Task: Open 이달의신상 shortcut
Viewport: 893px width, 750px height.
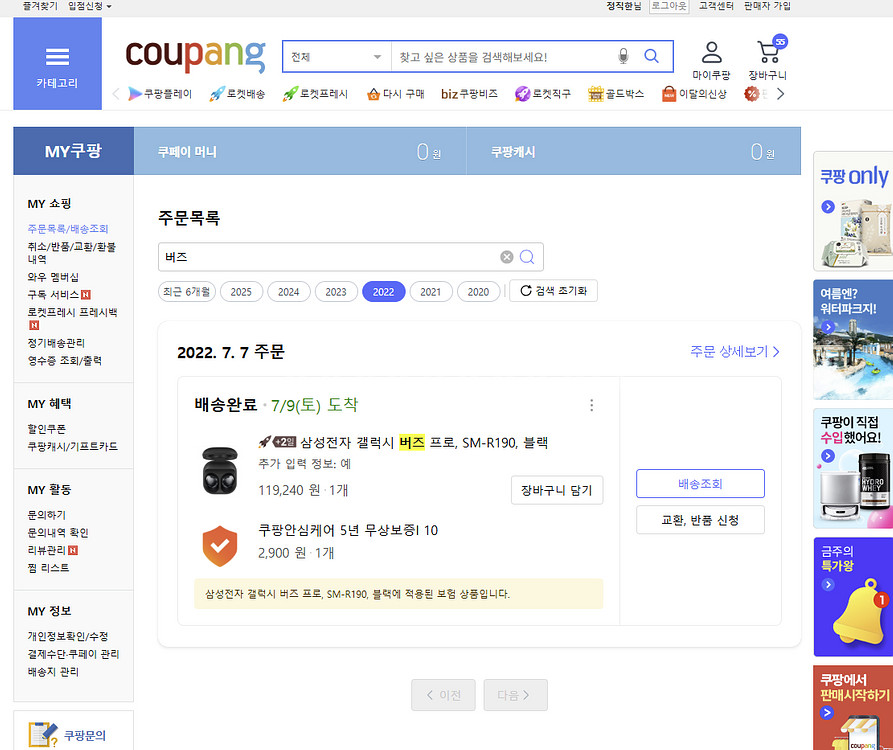Action: pyautogui.click(x=694, y=94)
